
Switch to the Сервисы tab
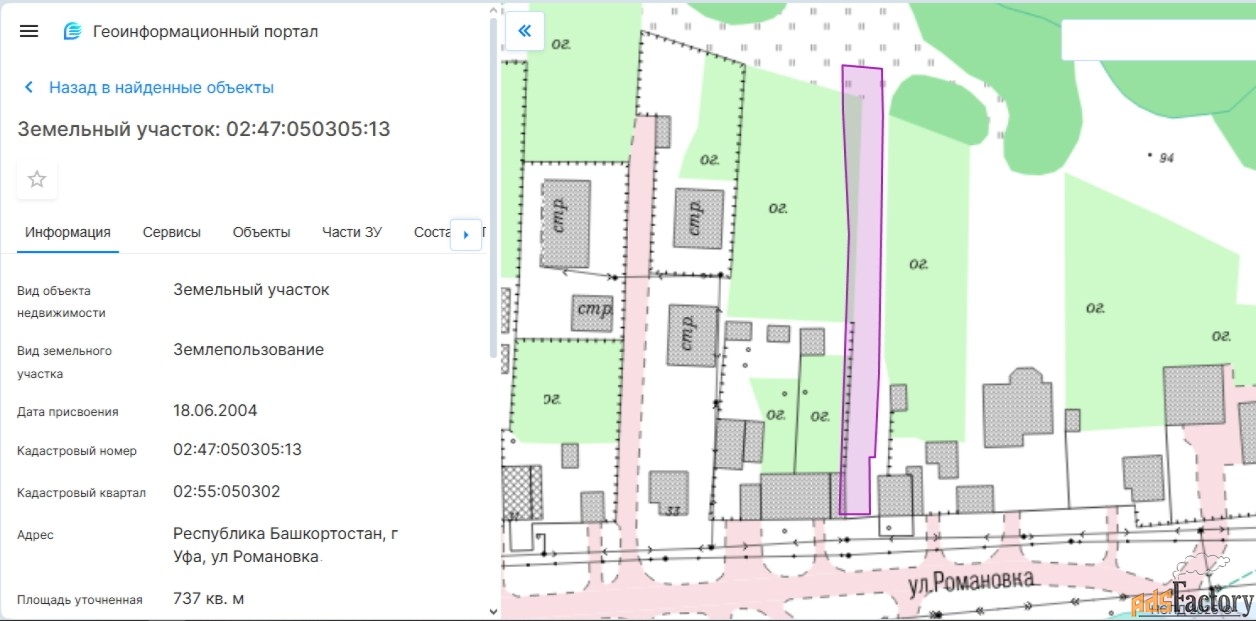click(x=172, y=232)
